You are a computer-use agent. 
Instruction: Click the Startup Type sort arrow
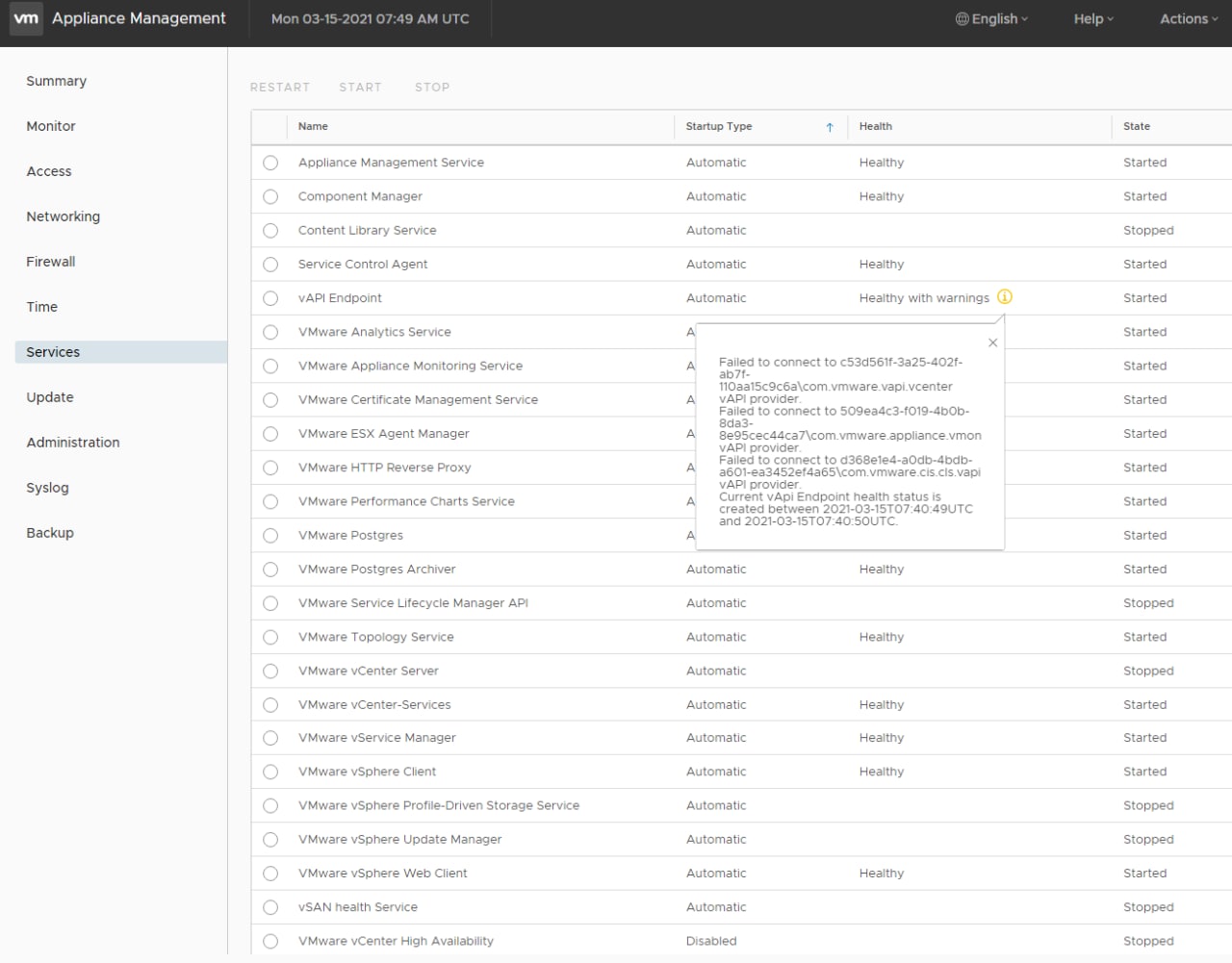click(x=830, y=127)
